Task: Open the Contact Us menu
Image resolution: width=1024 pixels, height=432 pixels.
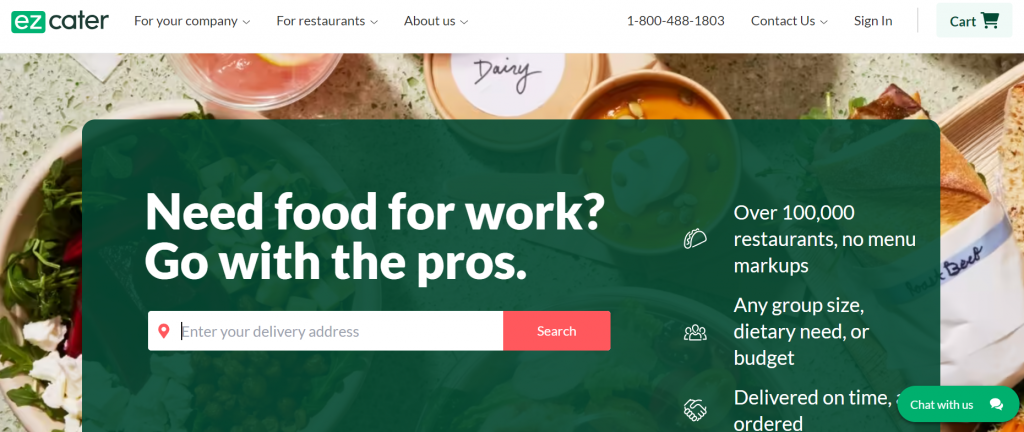Action: click(789, 21)
